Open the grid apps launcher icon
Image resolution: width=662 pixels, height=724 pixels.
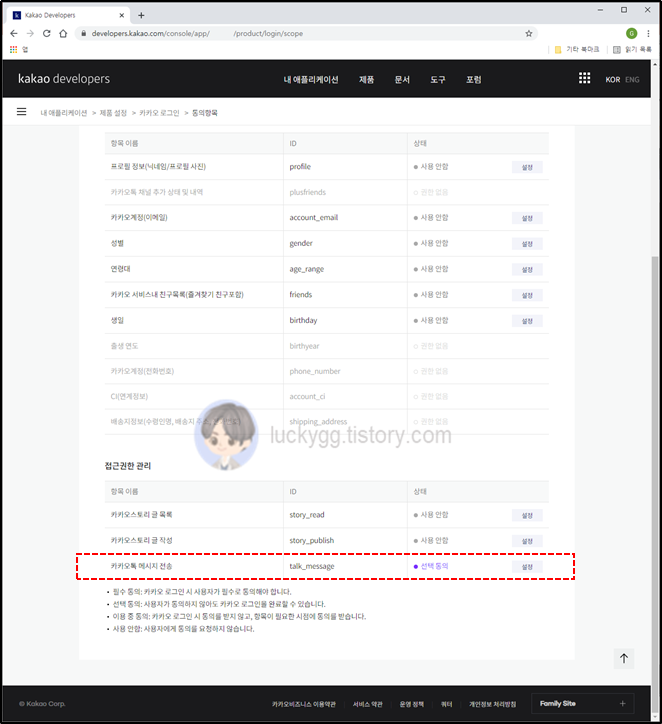584,78
